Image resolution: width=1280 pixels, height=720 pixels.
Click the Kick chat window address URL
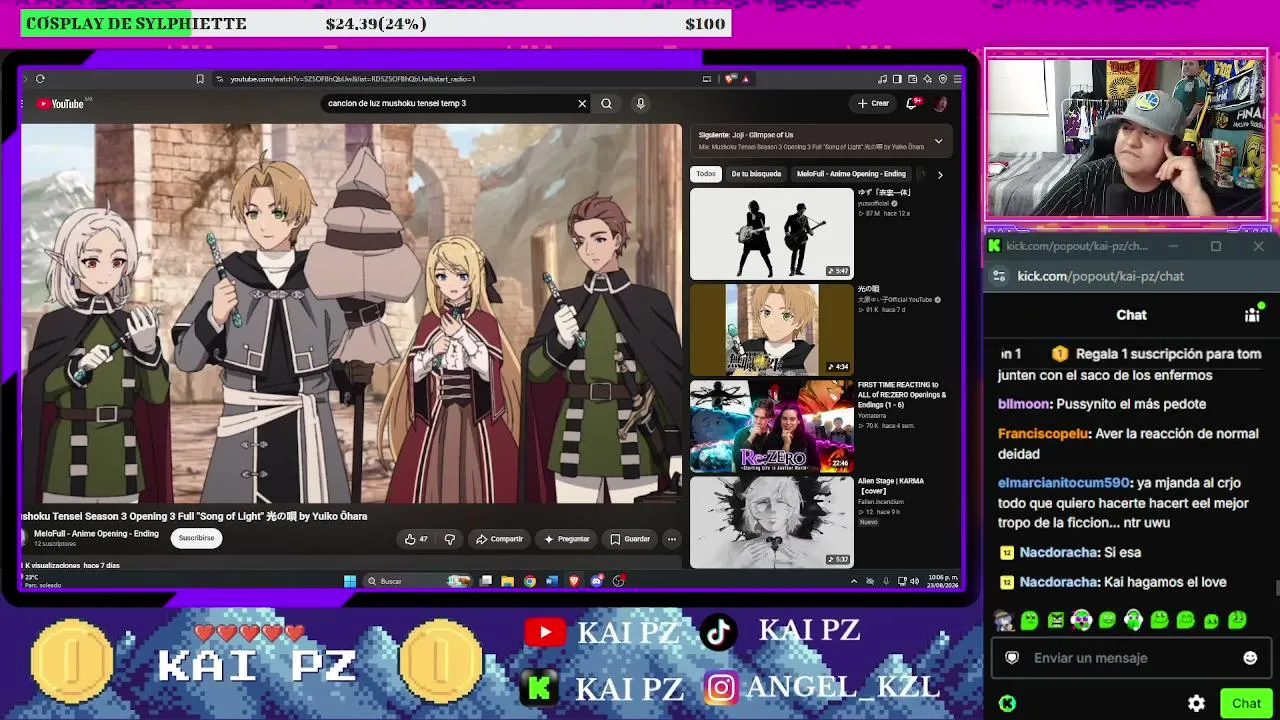[x=1100, y=276]
